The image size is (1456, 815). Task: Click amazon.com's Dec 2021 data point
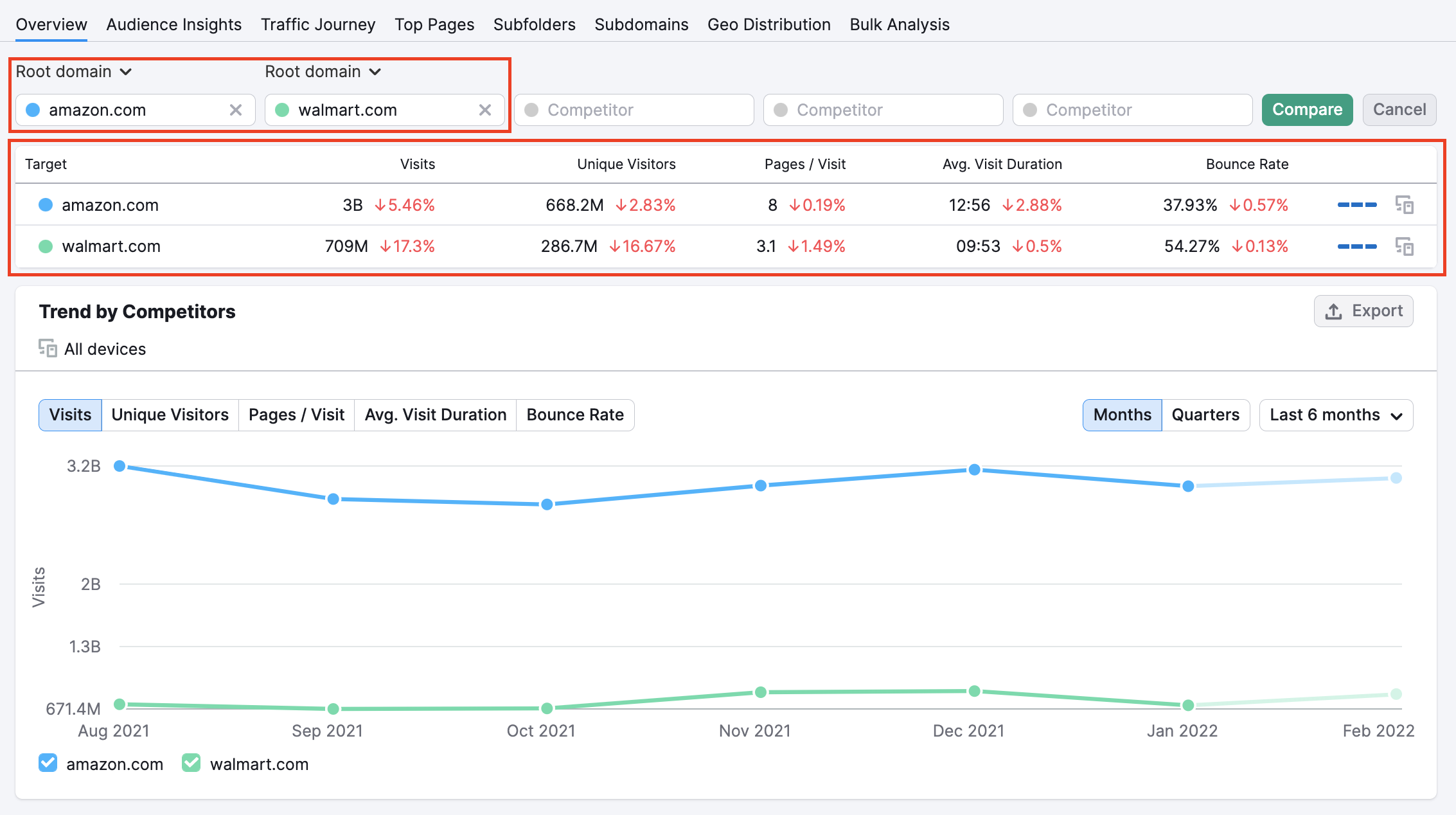975,470
